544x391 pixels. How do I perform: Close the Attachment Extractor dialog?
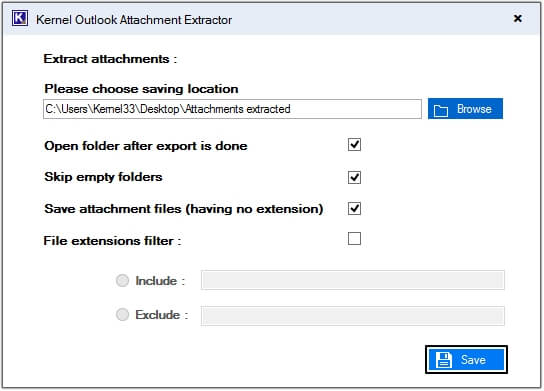pos(518,18)
